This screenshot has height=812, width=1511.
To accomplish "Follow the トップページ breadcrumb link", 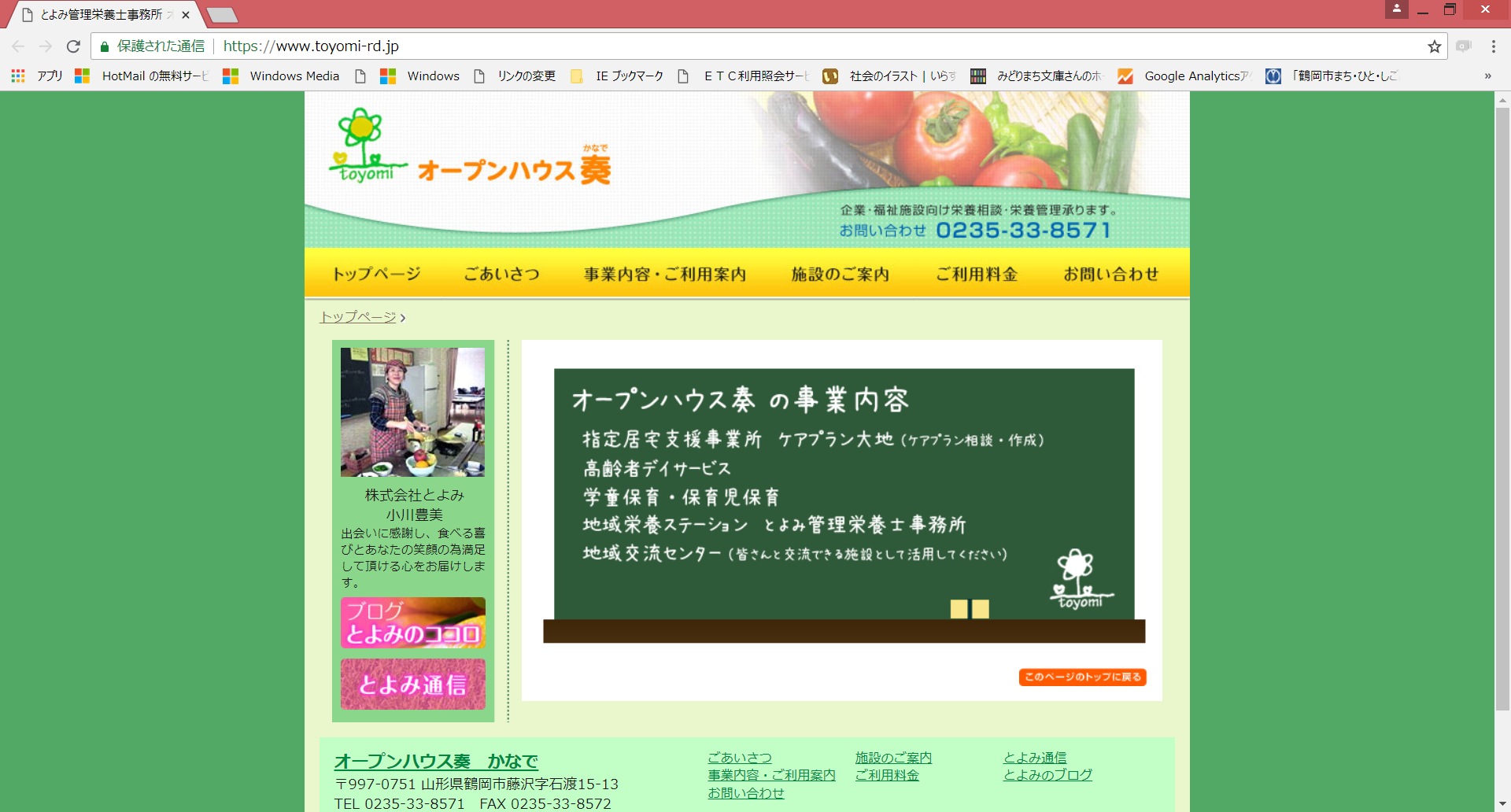I will [358, 316].
